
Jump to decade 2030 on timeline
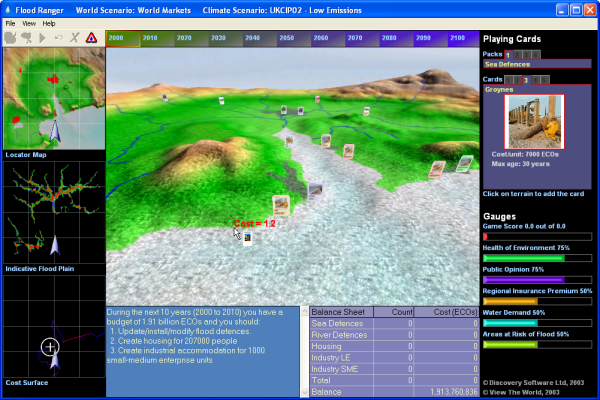(226, 39)
